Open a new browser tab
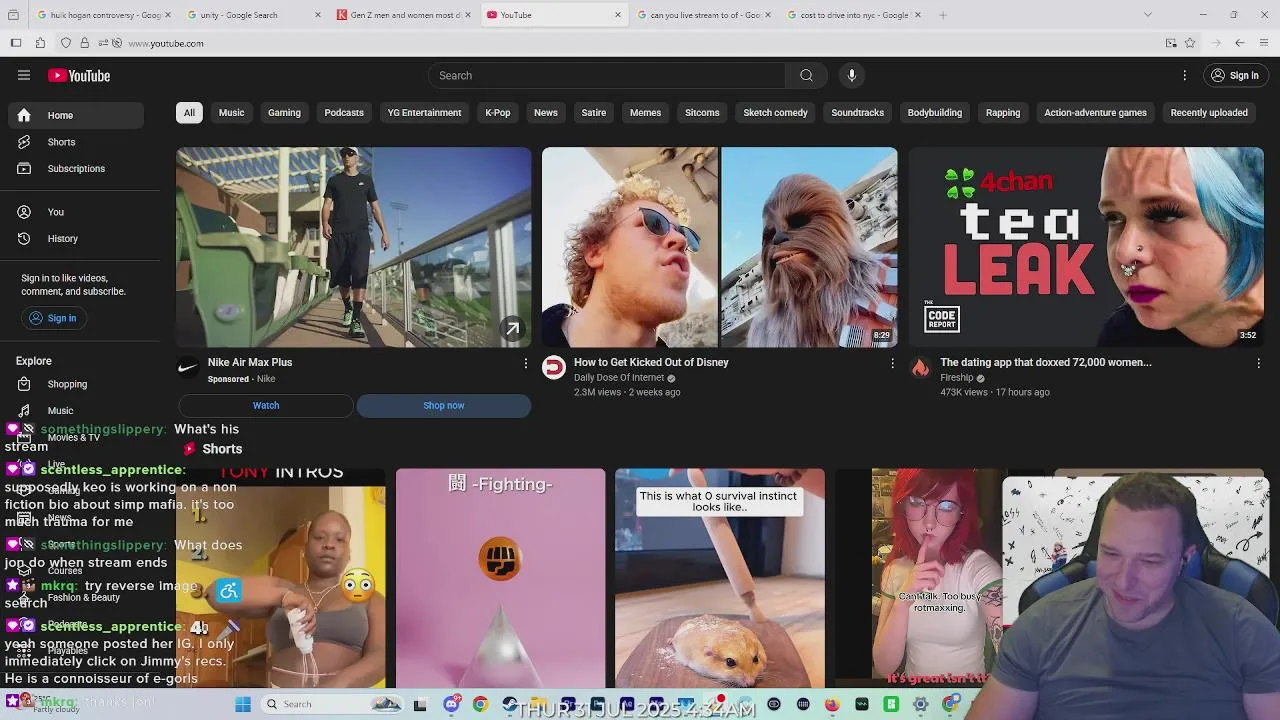1280x720 pixels. (x=943, y=15)
